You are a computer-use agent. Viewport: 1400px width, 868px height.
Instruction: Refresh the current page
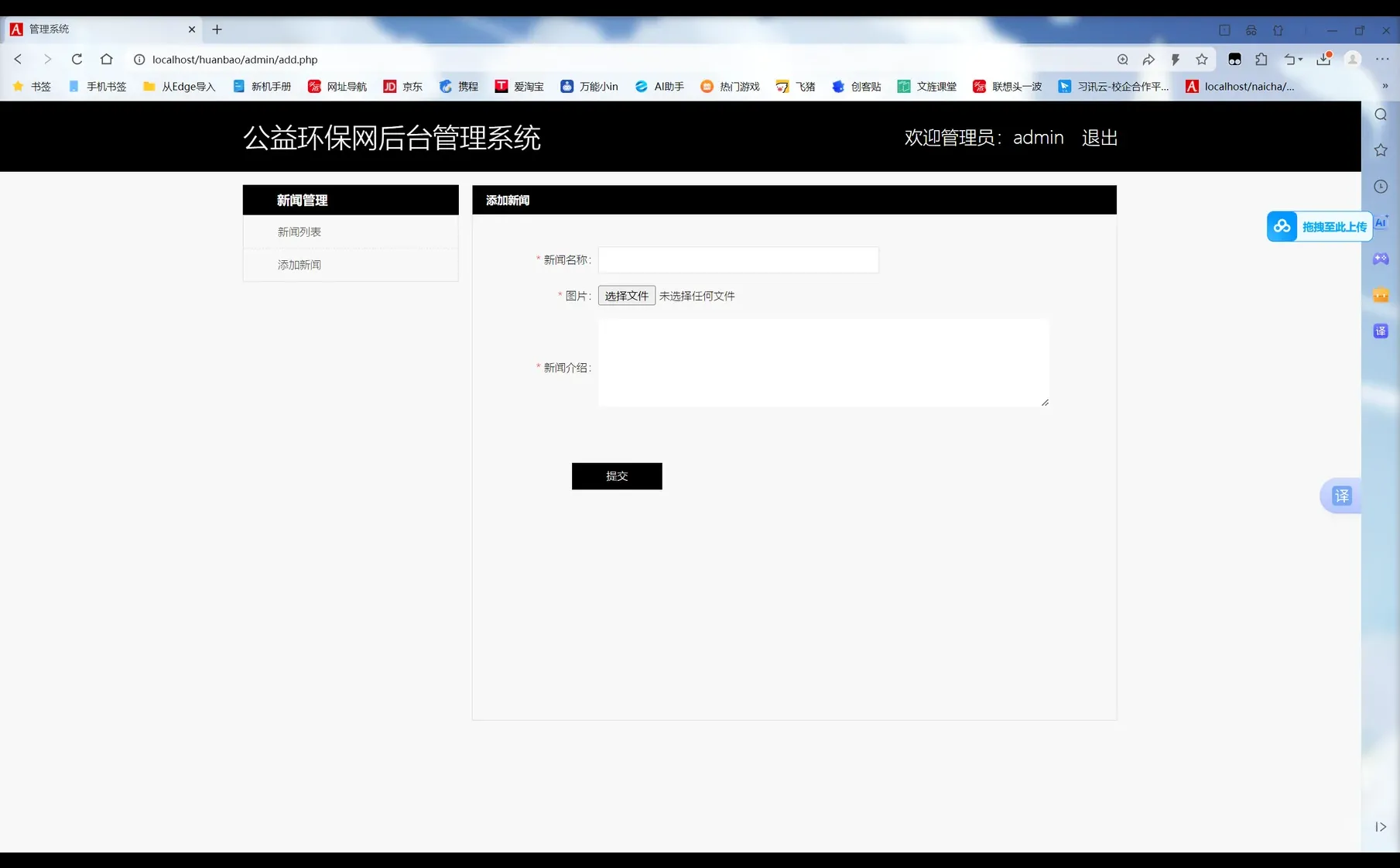[x=77, y=59]
